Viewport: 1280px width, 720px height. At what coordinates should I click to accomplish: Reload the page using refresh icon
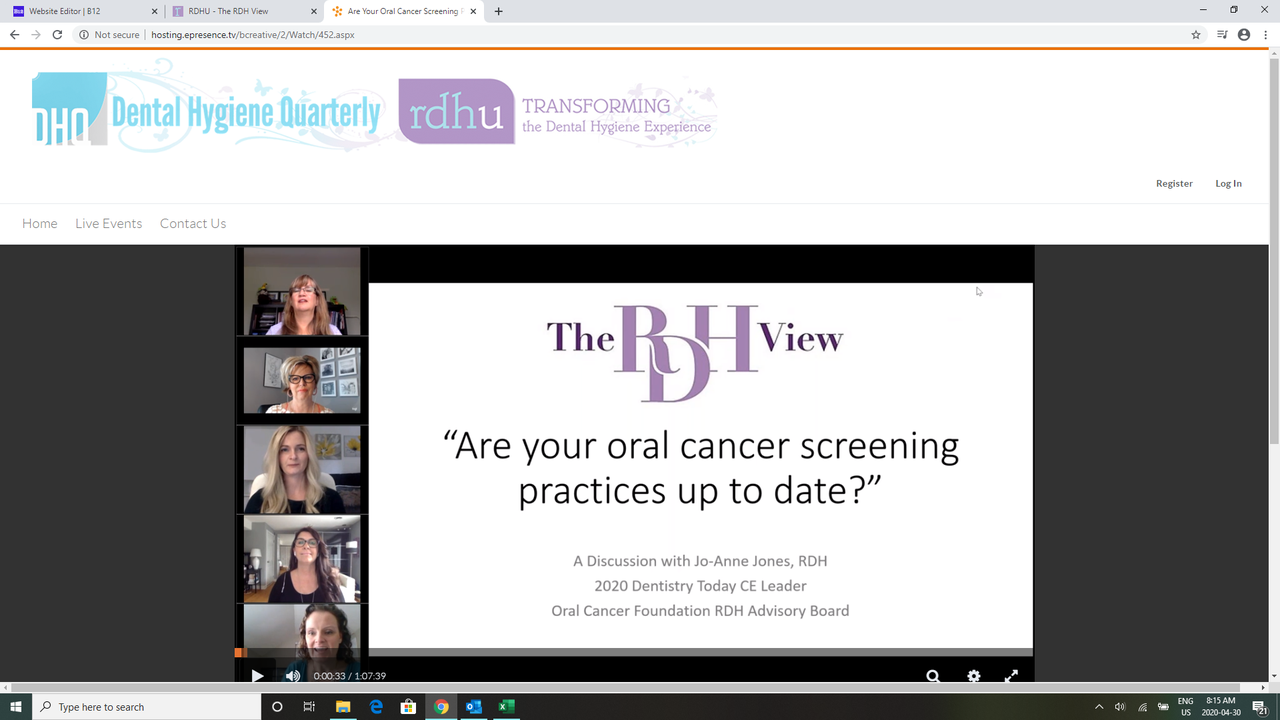(x=57, y=34)
